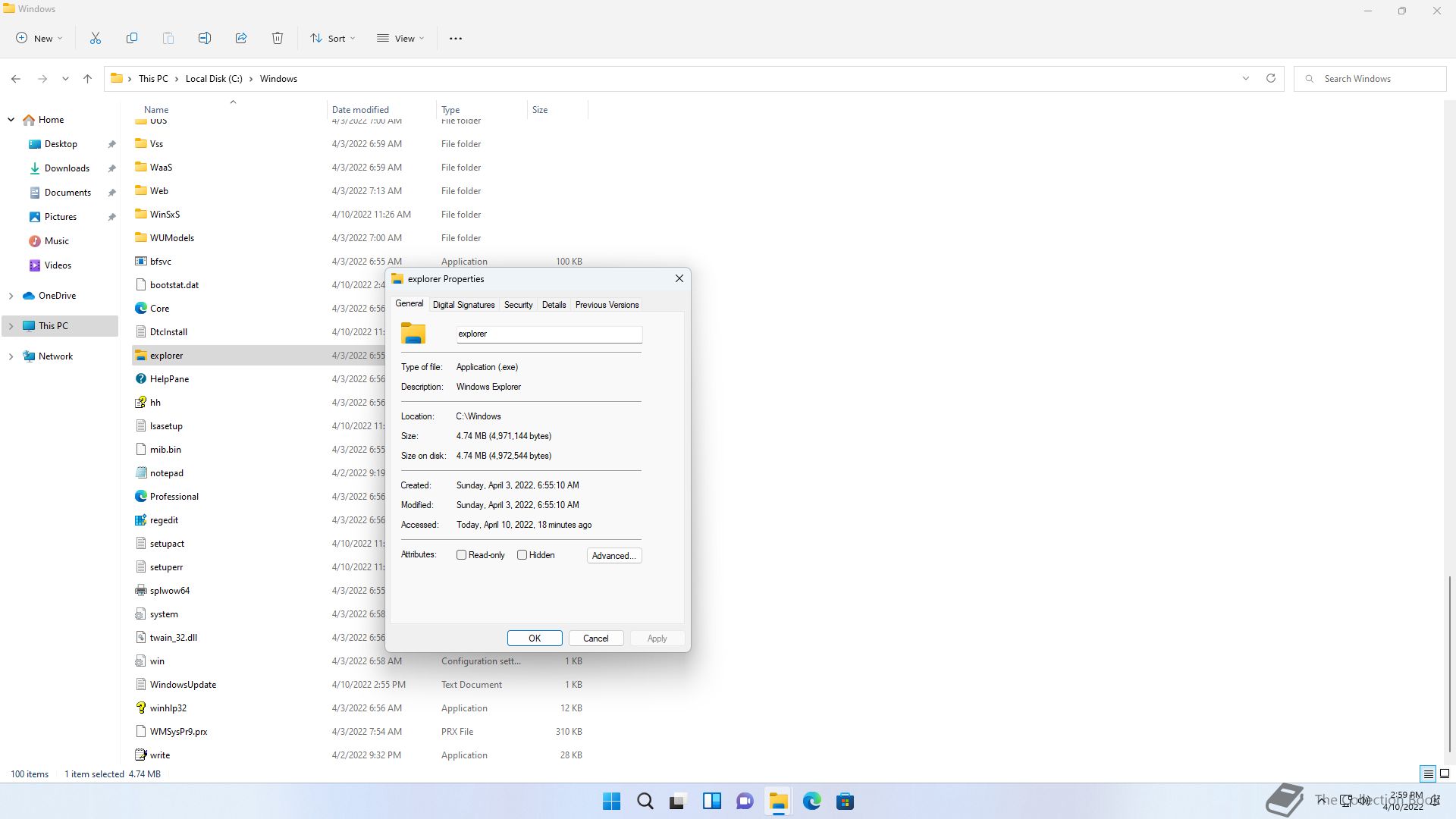Image resolution: width=1456 pixels, height=819 pixels.
Task: Open Windows Start menu on taskbar
Action: (x=611, y=802)
